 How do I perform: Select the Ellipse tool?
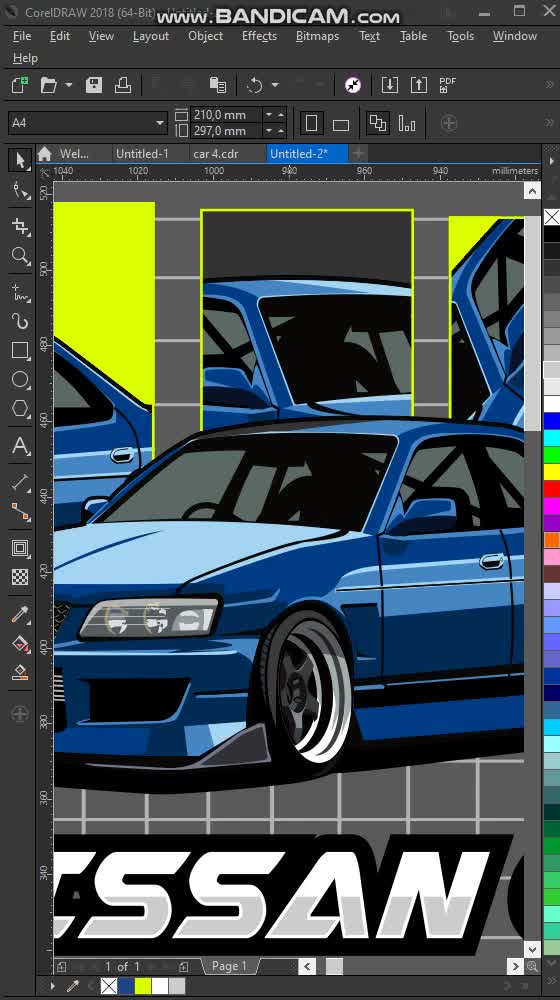click(20, 379)
